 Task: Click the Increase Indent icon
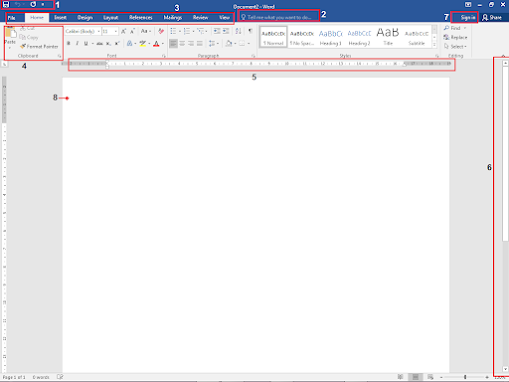click(x=226, y=31)
